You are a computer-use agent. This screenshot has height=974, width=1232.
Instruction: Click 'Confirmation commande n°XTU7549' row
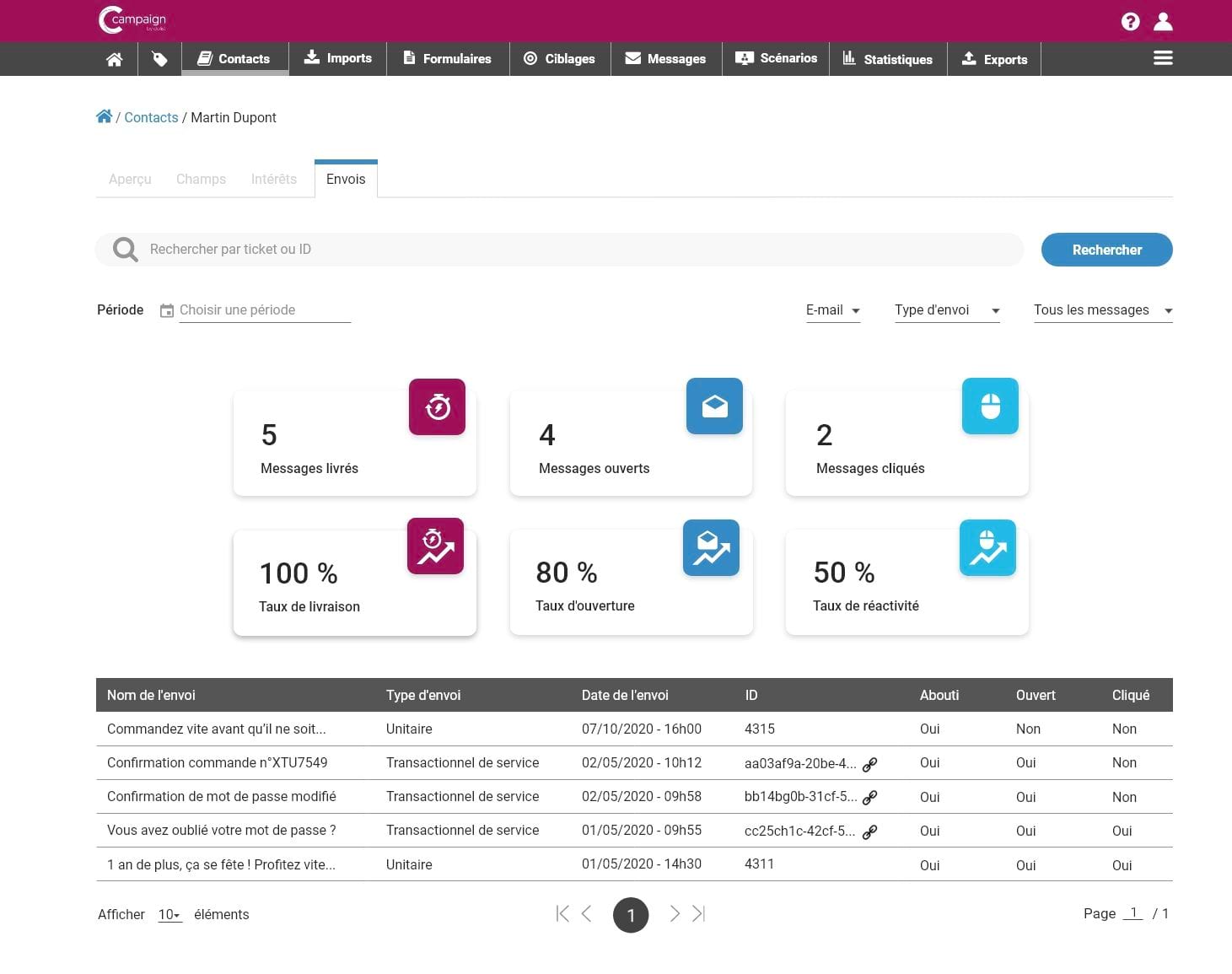tap(634, 763)
